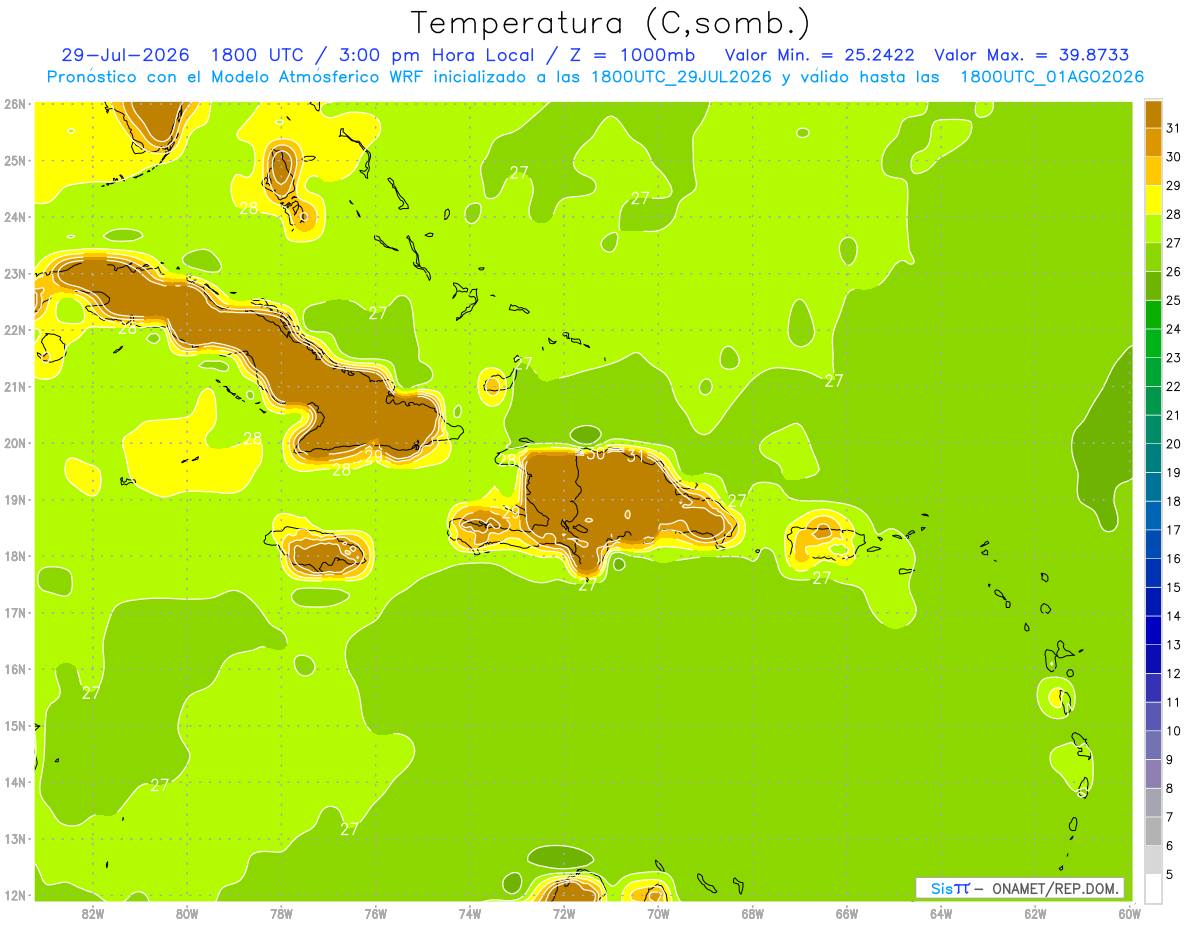
Task: Click the dark brown legend band above 31
Action: 1153,114
